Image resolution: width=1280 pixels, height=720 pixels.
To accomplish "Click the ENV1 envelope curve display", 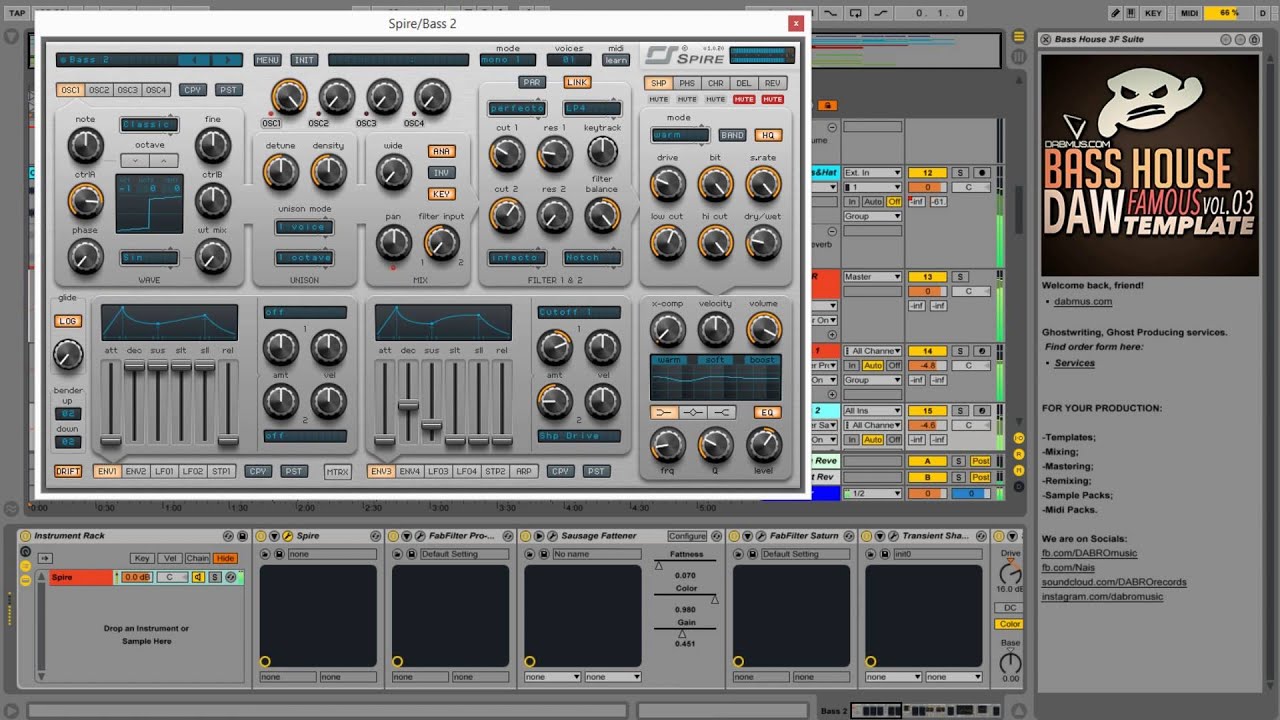I will pos(169,323).
